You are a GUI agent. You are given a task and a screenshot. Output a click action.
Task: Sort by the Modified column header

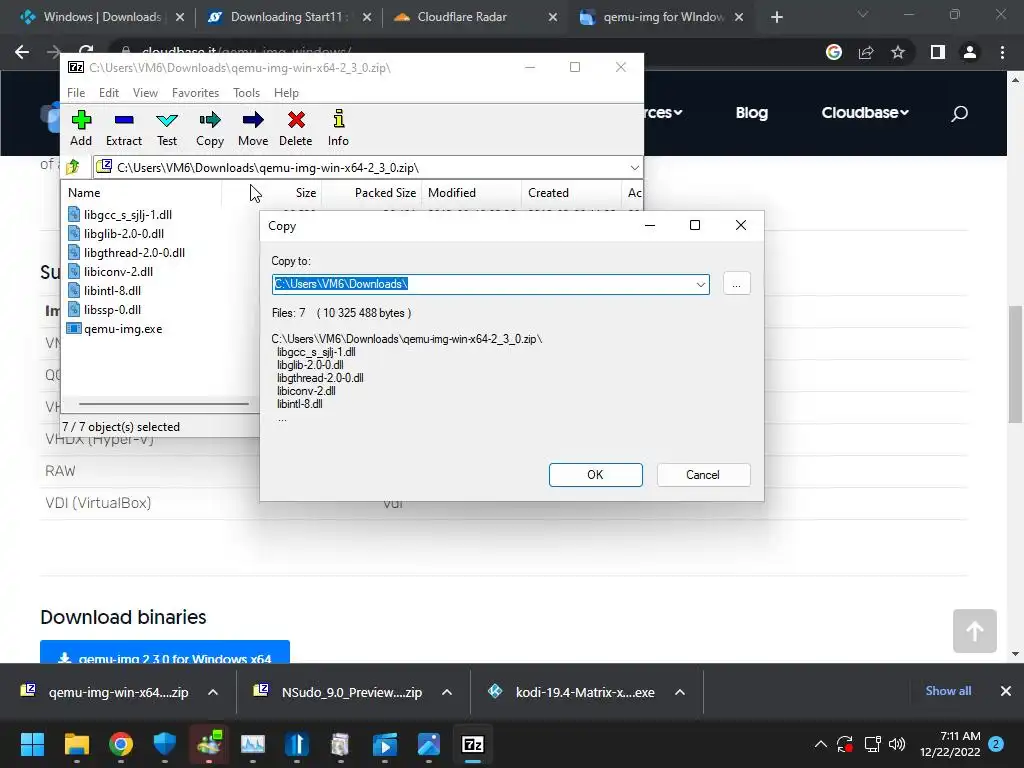472,193
